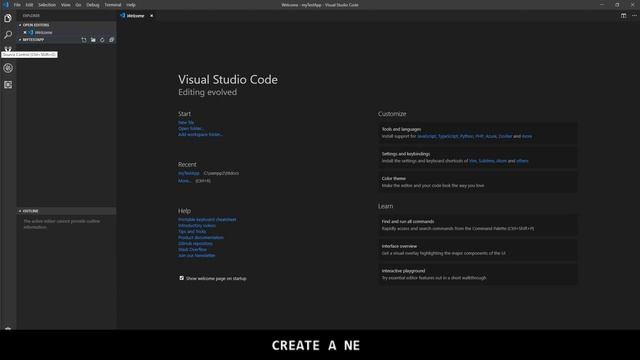This screenshot has width=640, height=360.
Task: Select the Welcome editor tab
Action: point(137,16)
